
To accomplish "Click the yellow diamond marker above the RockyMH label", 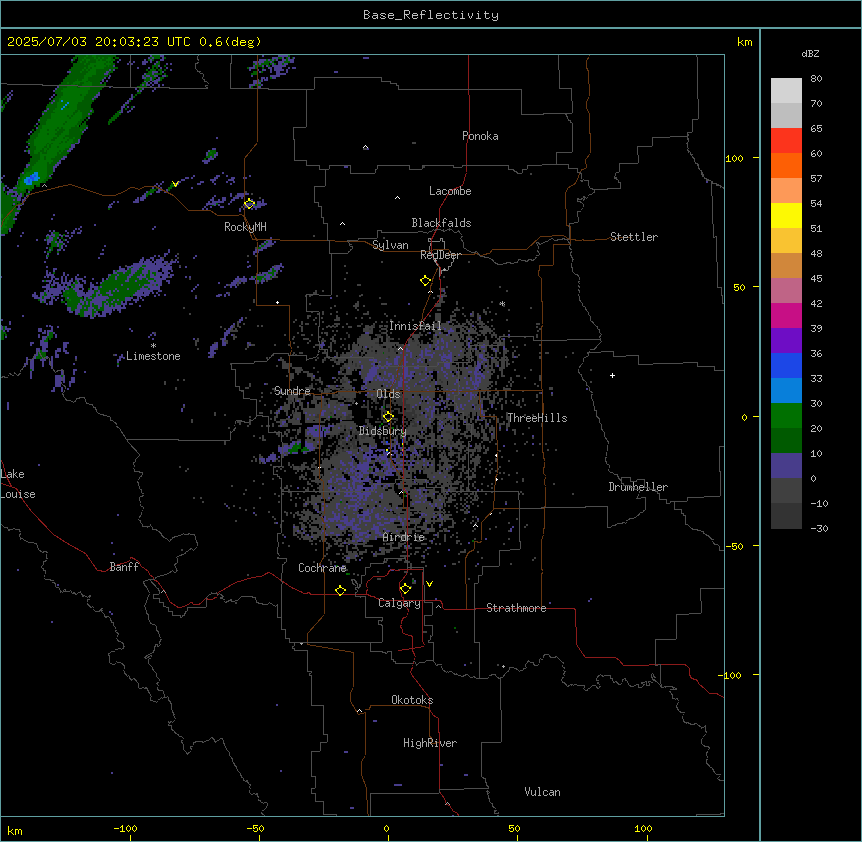I will click(249, 203).
